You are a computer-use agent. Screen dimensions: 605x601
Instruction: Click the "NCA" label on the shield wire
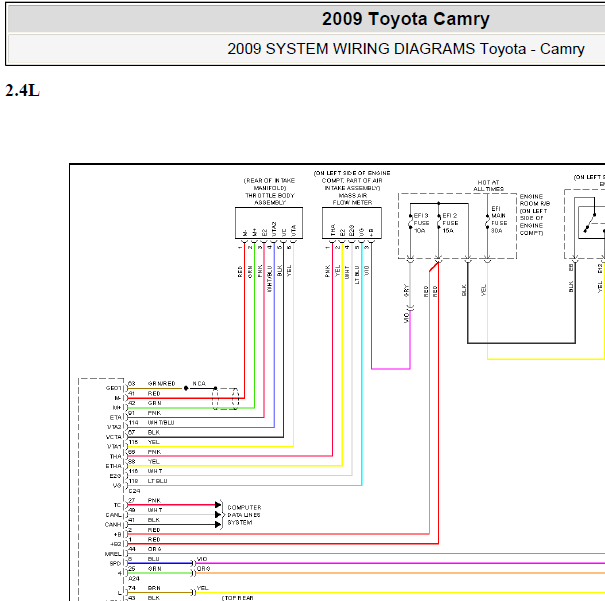pyautogui.click(x=199, y=383)
